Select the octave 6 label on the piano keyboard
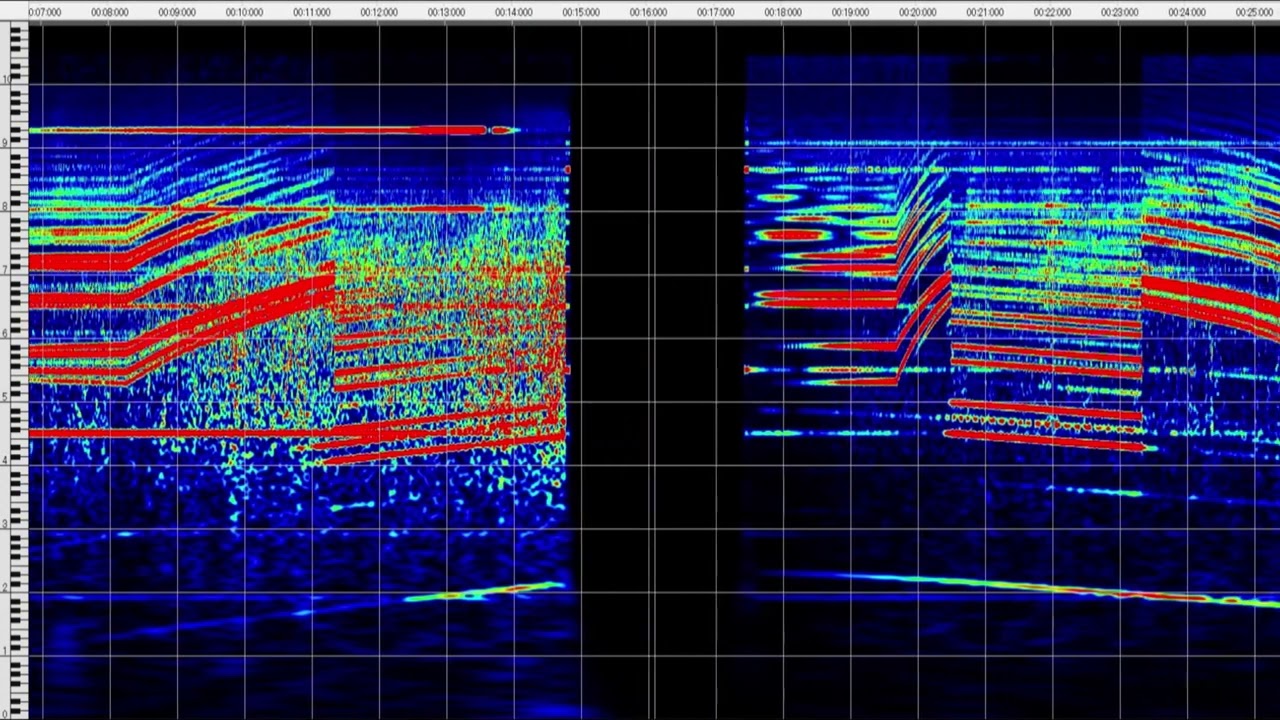Screen dimensions: 1280x720 6,333
